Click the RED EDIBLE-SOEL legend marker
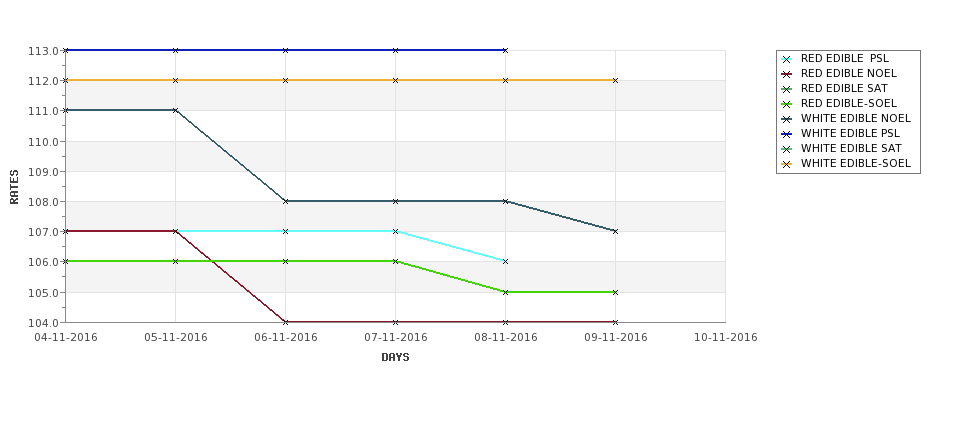The height and width of the screenshot is (429, 975). coord(787,104)
